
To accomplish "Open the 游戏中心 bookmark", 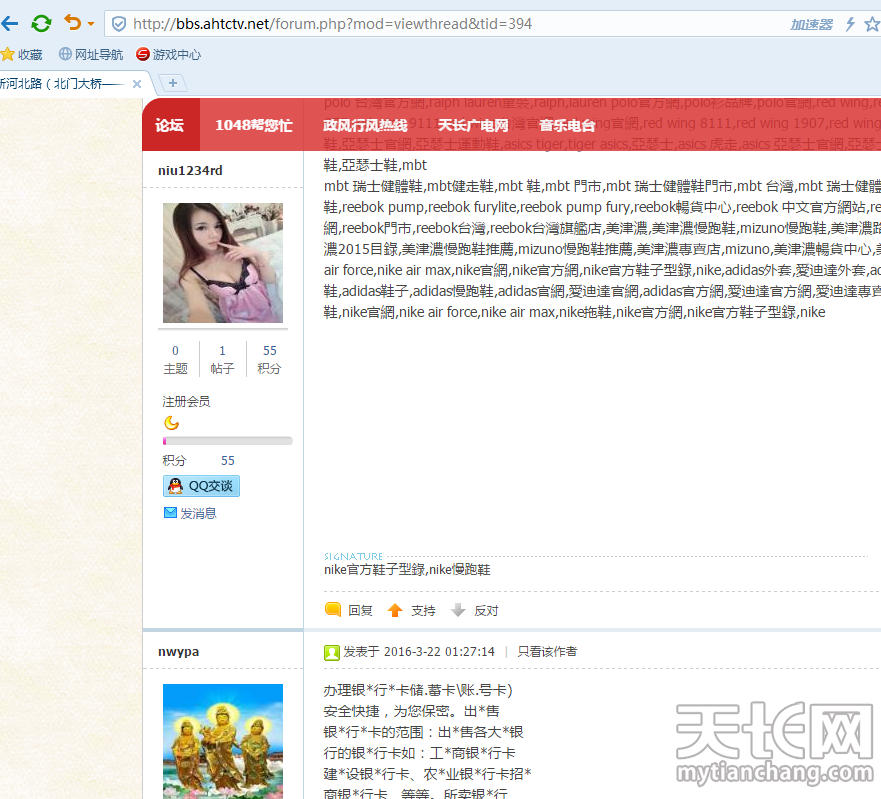I will 168,55.
